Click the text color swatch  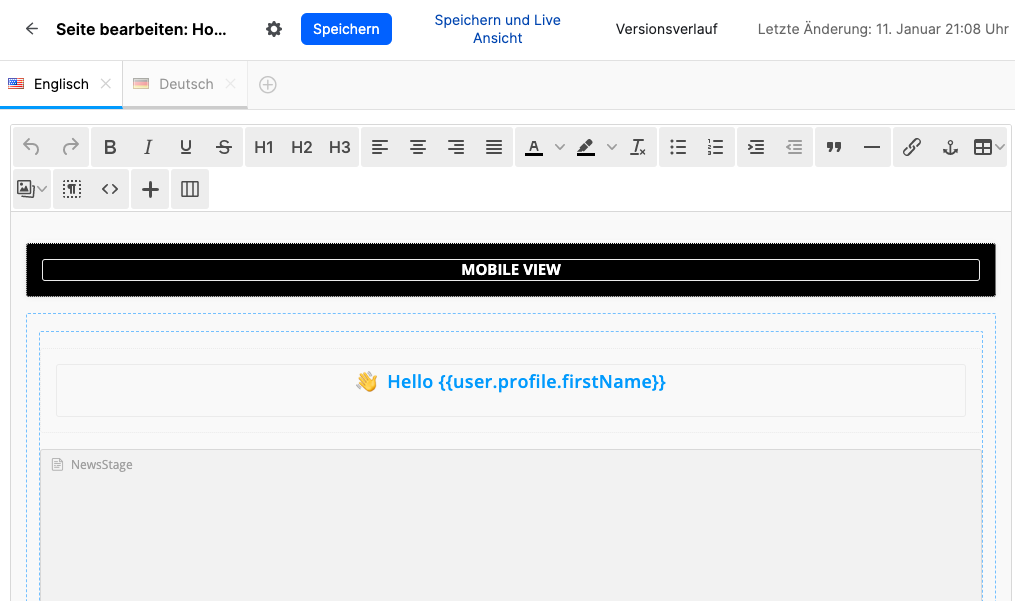point(534,147)
